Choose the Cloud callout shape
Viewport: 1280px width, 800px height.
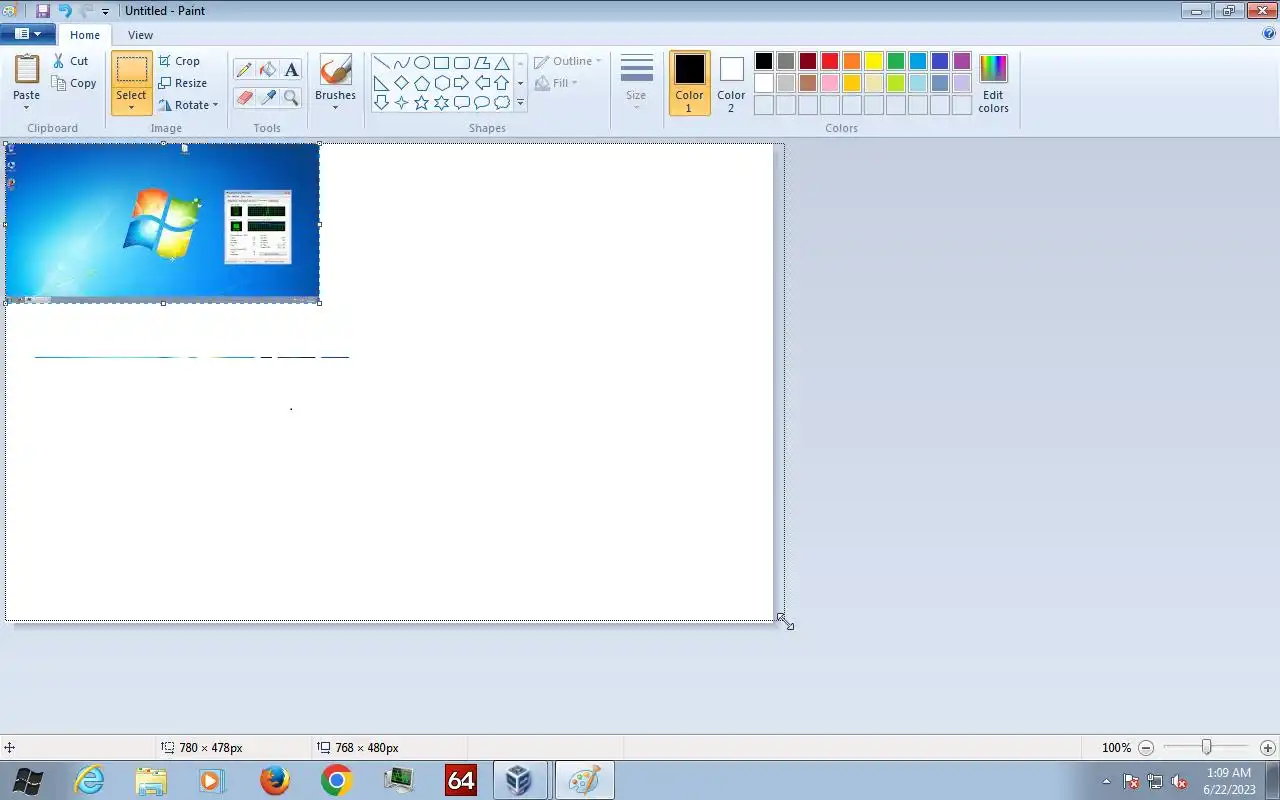(x=501, y=102)
